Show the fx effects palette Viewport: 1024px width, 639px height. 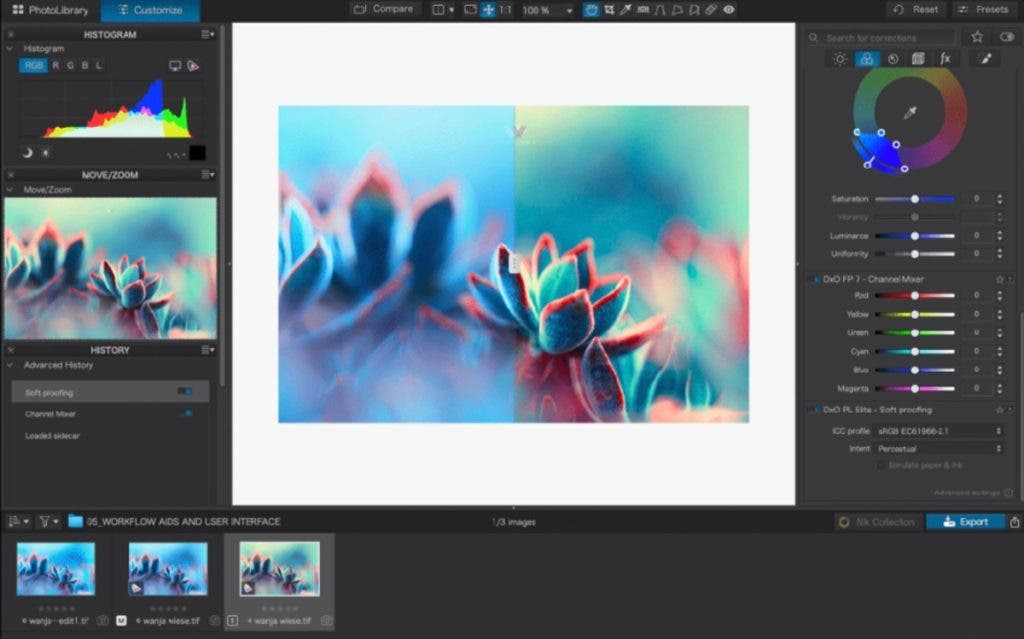[944, 59]
